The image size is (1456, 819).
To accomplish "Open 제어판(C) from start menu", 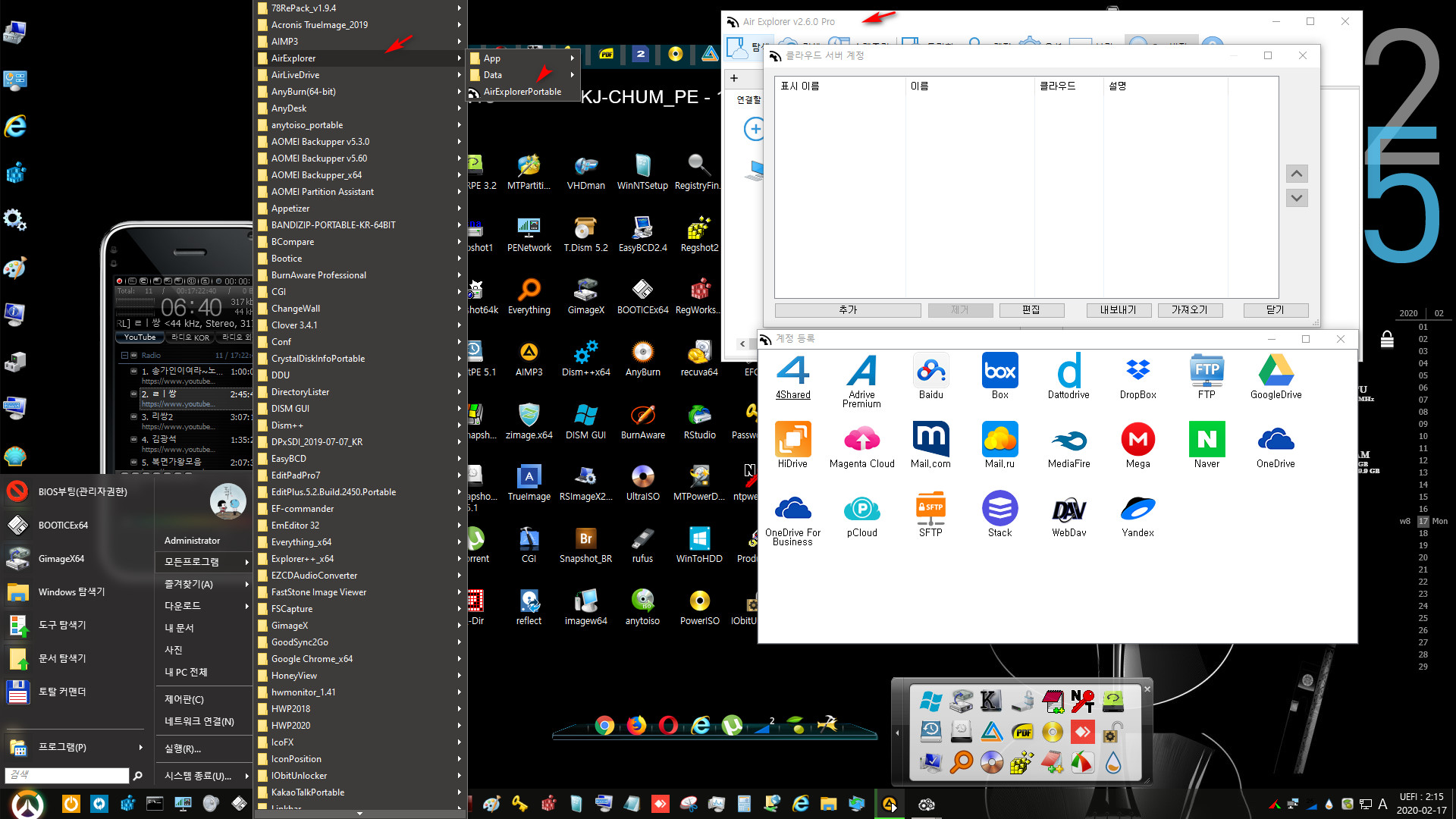I will (x=205, y=699).
